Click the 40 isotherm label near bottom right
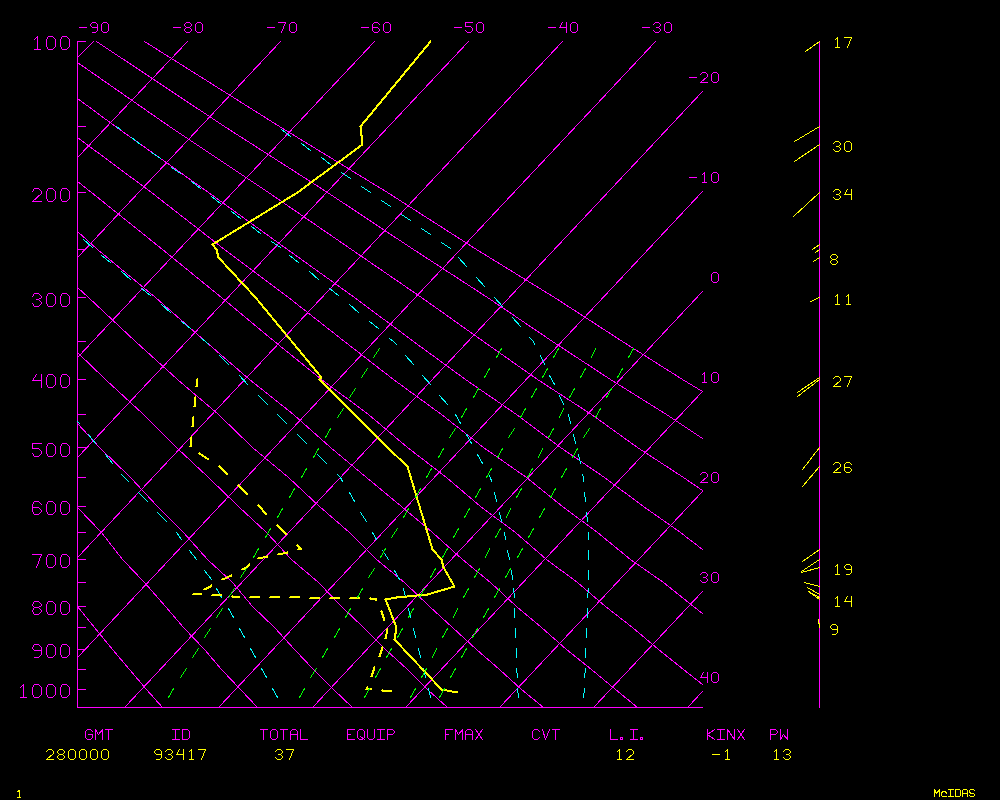The width and height of the screenshot is (1000, 800). (x=709, y=678)
